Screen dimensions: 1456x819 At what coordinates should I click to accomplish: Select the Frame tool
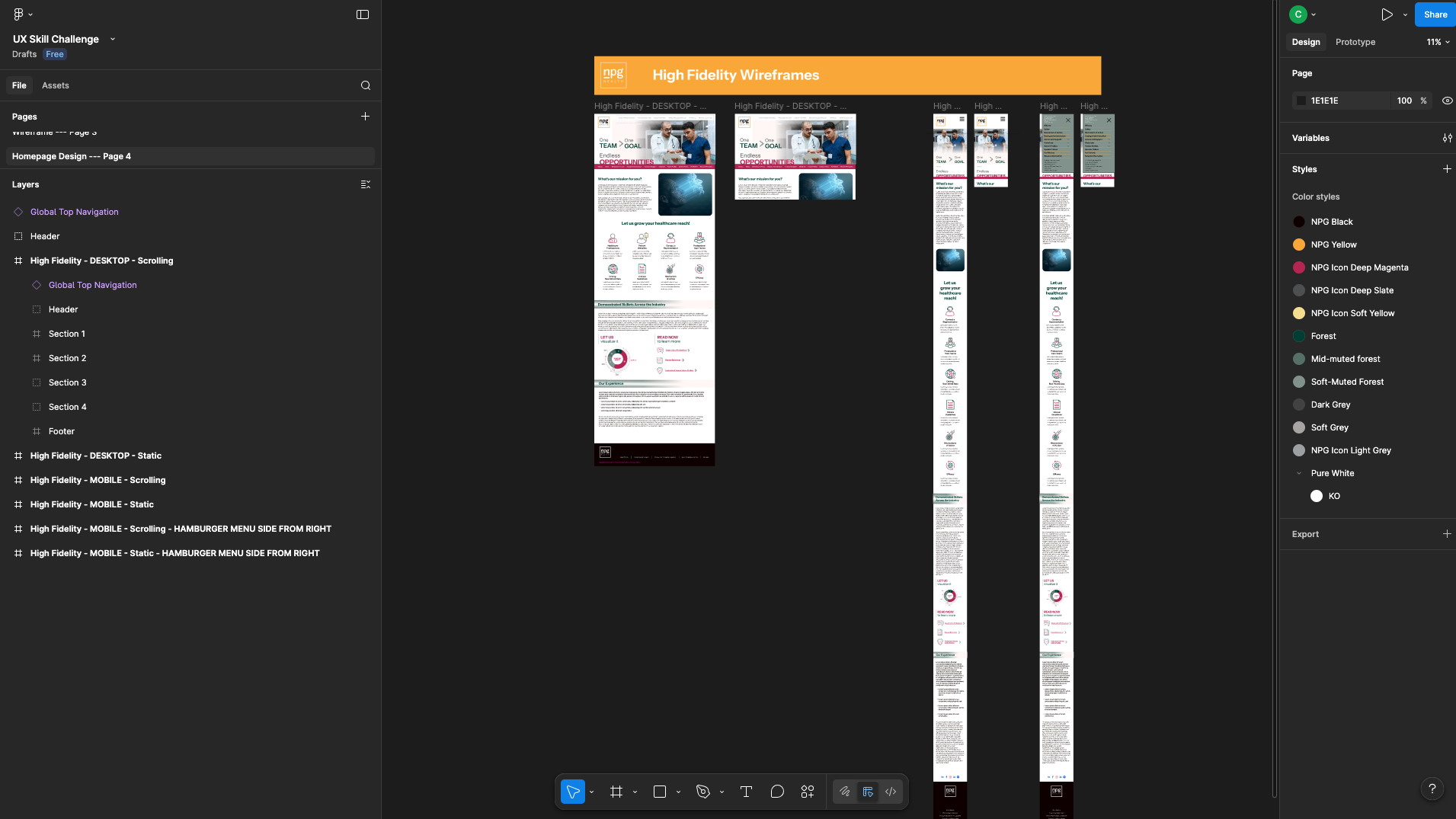click(616, 792)
